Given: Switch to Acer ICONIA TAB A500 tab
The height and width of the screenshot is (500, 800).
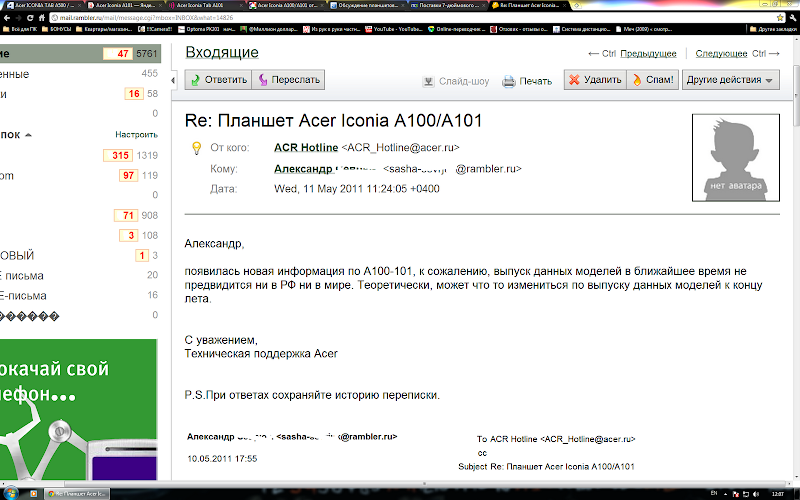Looking at the screenshot, I should 43,5.
